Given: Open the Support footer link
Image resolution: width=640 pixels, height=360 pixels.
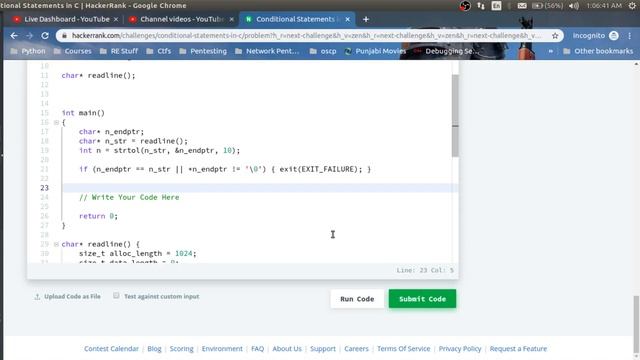Looking at the screenshot, I should pos(323,349).
